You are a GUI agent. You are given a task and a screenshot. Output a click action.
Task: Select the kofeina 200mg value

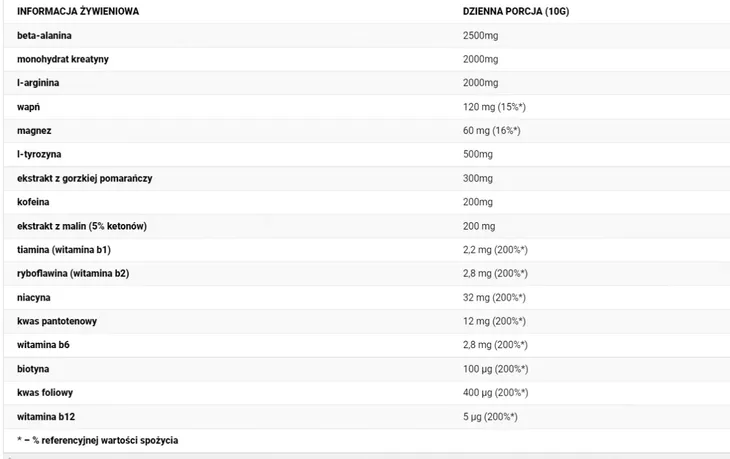point(478,202)
